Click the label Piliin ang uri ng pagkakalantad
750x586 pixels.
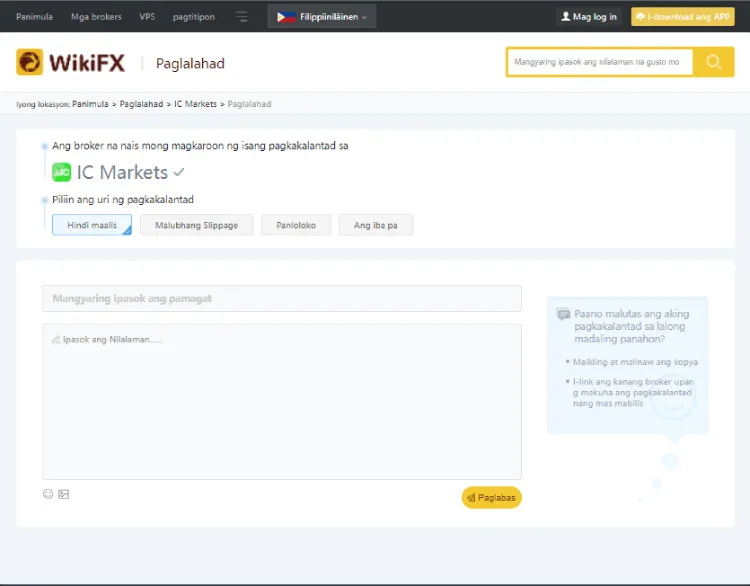123,199
